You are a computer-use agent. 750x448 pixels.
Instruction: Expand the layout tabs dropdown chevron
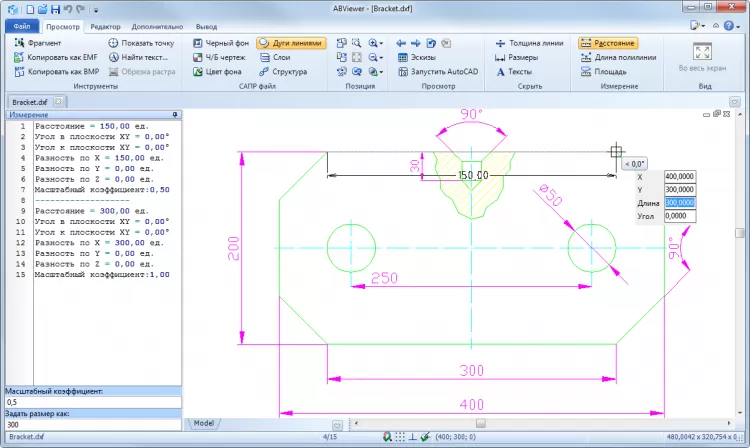[x=337, y=425]
